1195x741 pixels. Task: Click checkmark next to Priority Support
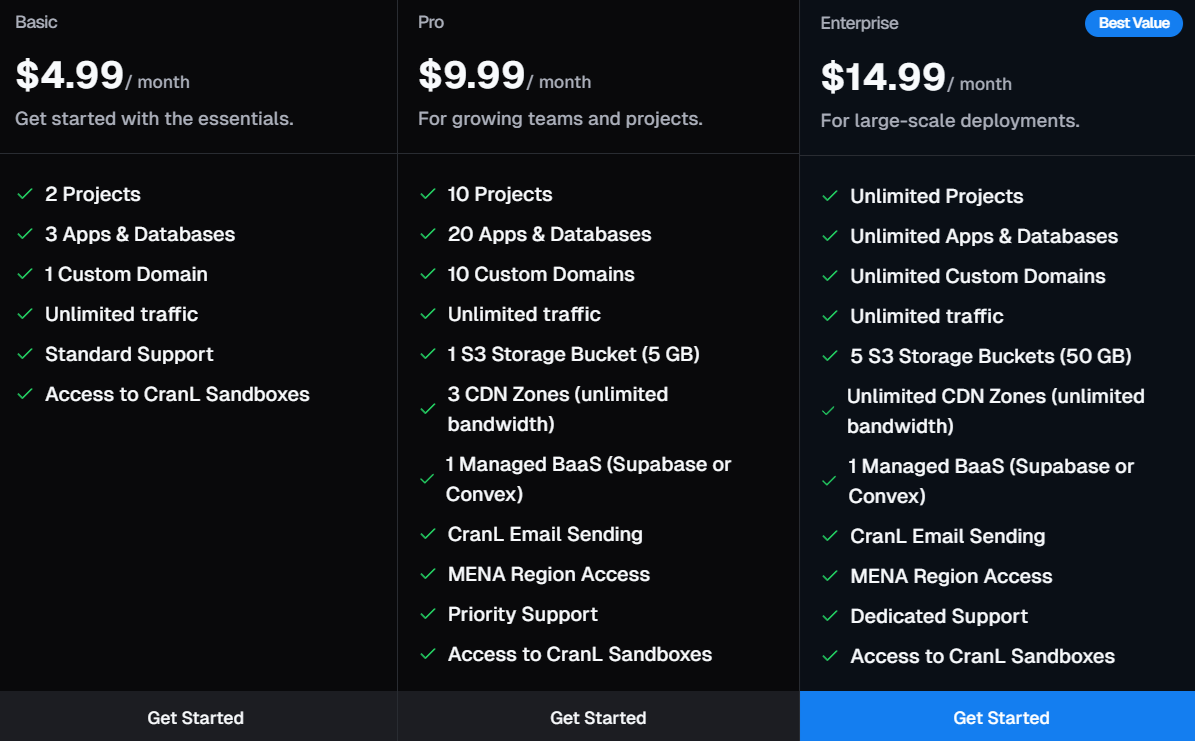[428, 614]
